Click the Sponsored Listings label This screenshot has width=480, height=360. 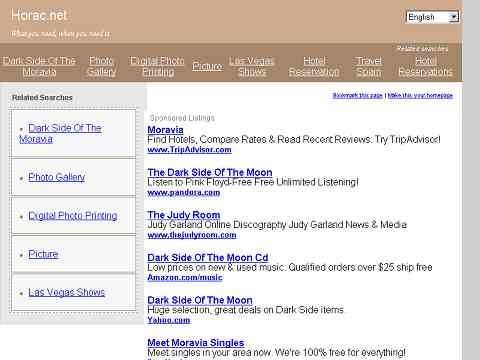tap(182, 118)
